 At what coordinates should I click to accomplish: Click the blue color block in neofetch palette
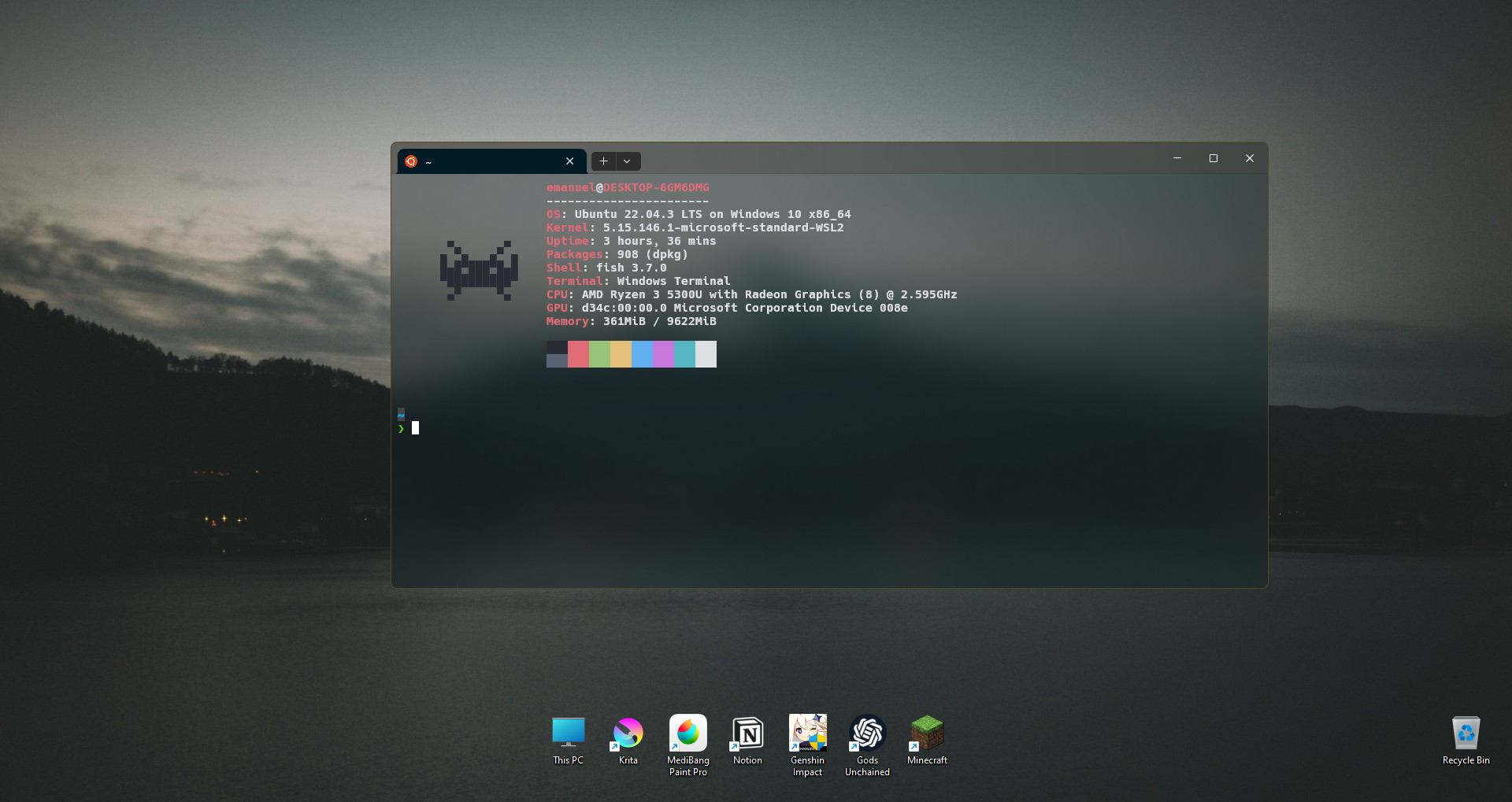(x=642, y=354)
